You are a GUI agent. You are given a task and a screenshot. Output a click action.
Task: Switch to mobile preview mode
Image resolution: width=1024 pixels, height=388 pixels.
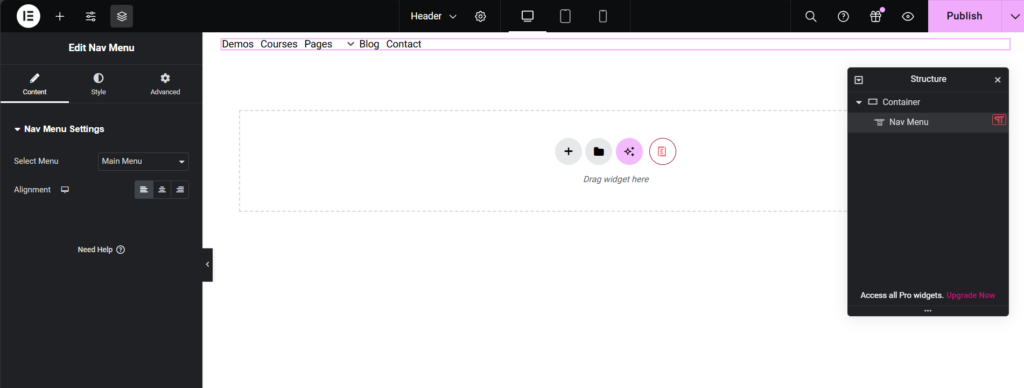[x=603, y=16]
